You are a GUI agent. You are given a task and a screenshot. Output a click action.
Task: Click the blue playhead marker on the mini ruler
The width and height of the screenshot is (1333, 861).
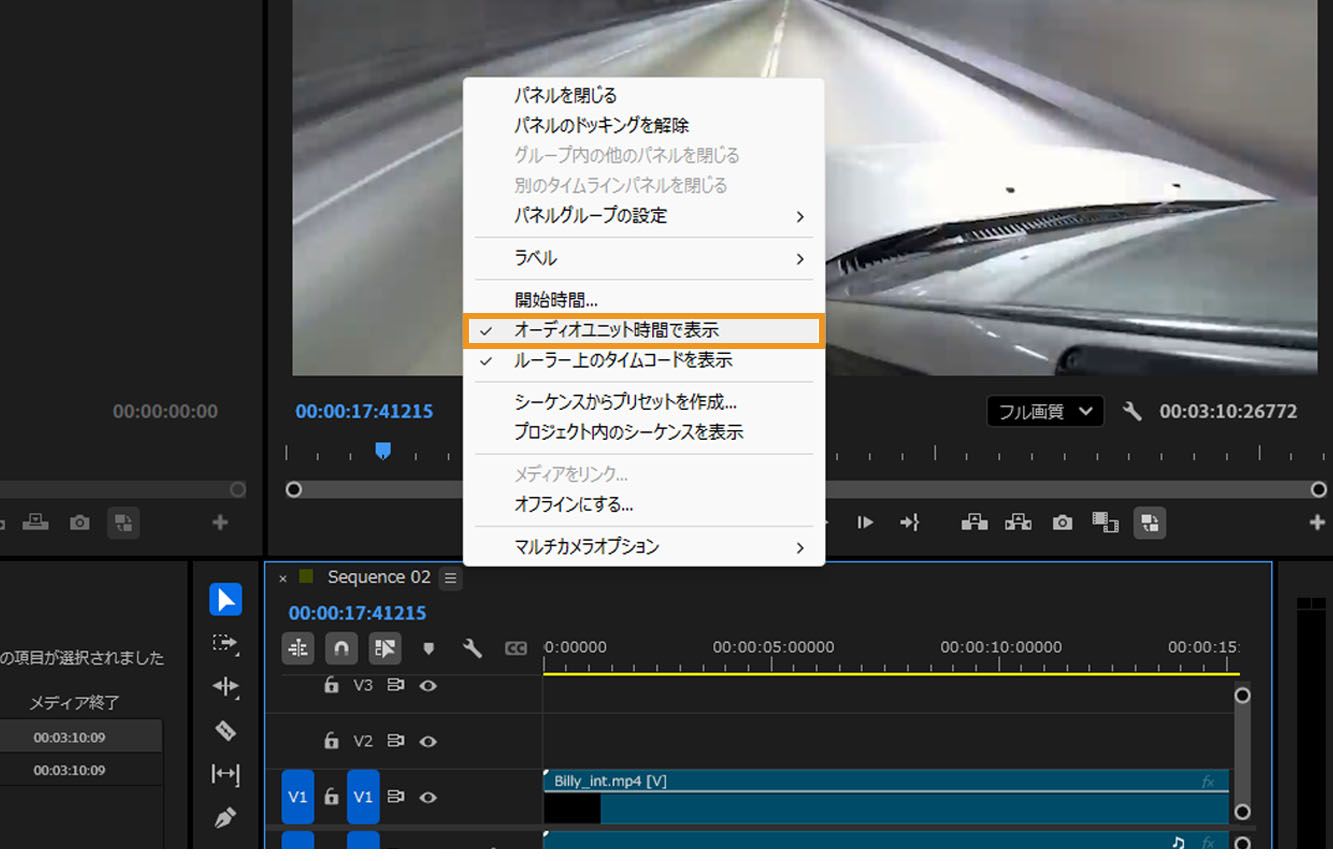(383, 452)
